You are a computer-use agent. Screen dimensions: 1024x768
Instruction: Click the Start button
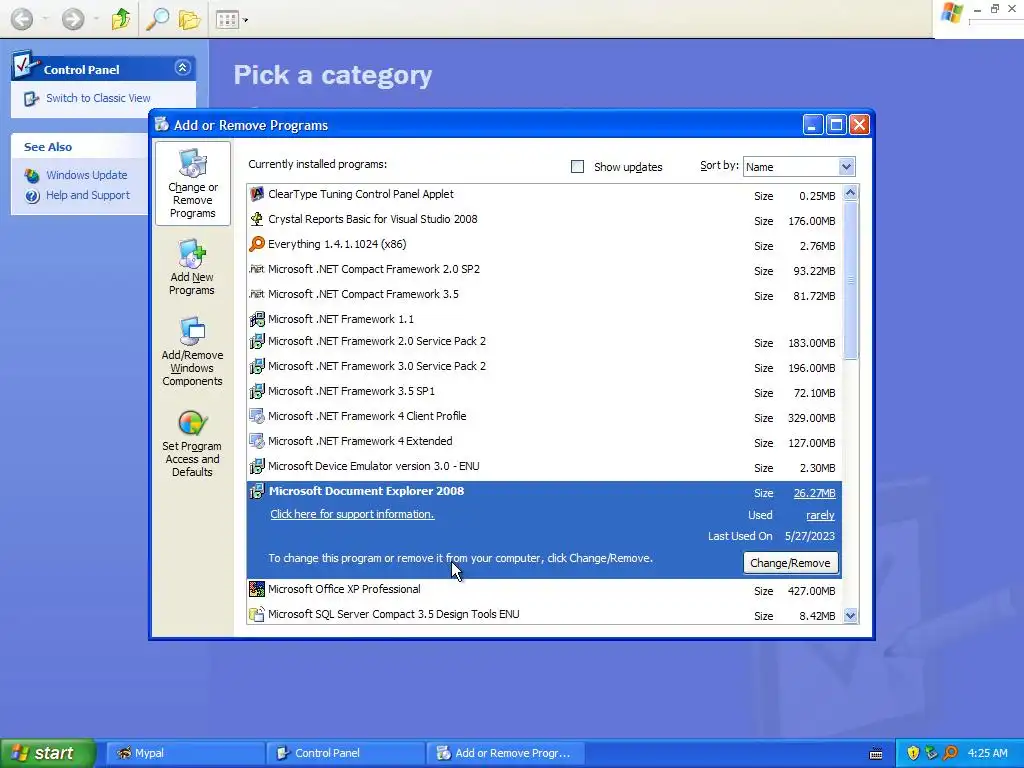(48, 753)
